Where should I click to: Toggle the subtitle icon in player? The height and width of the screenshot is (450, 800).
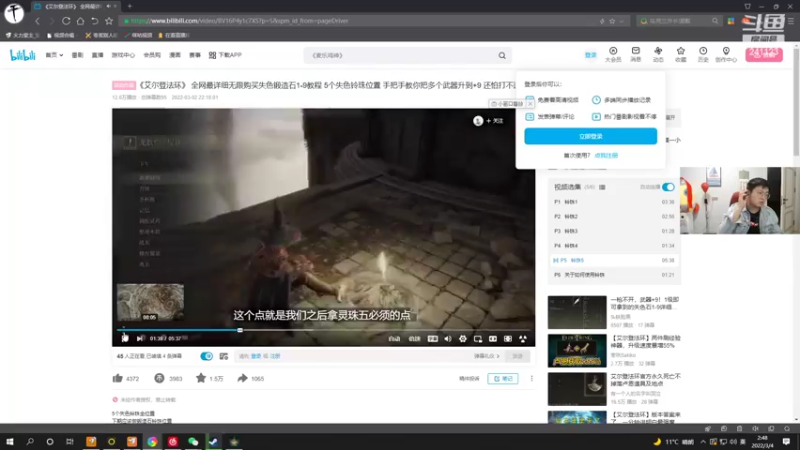pos(433,339)
